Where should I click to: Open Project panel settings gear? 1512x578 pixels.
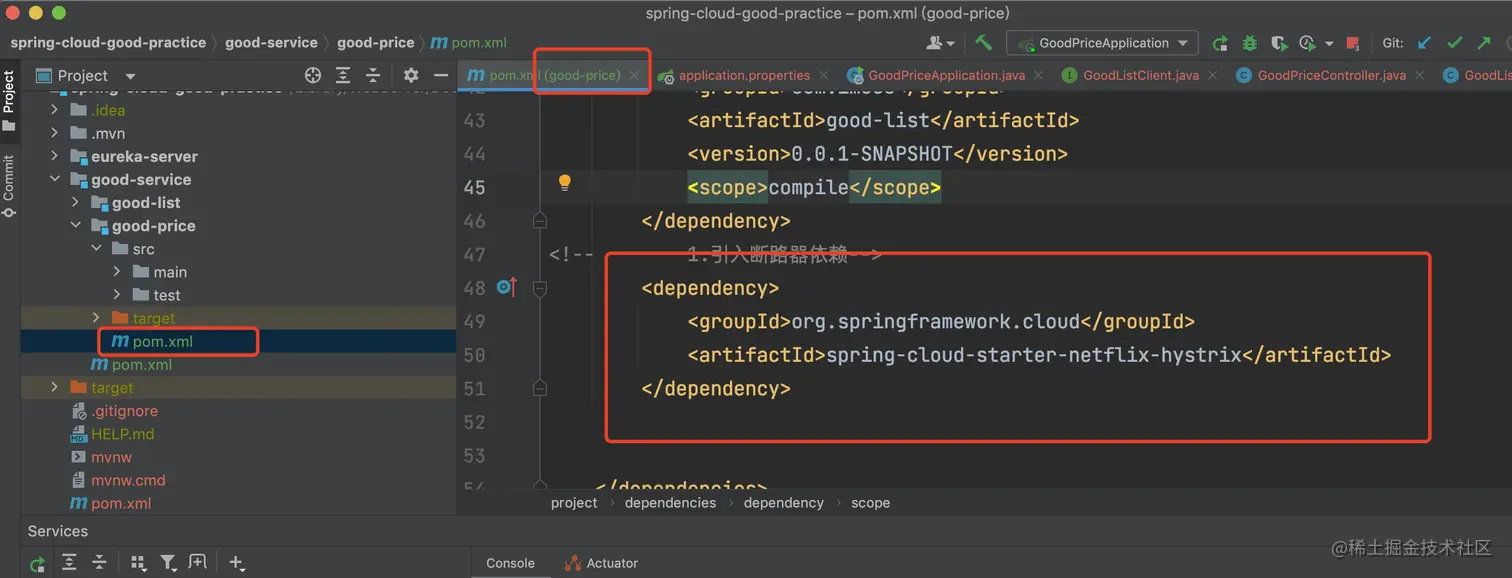[411, 75]
